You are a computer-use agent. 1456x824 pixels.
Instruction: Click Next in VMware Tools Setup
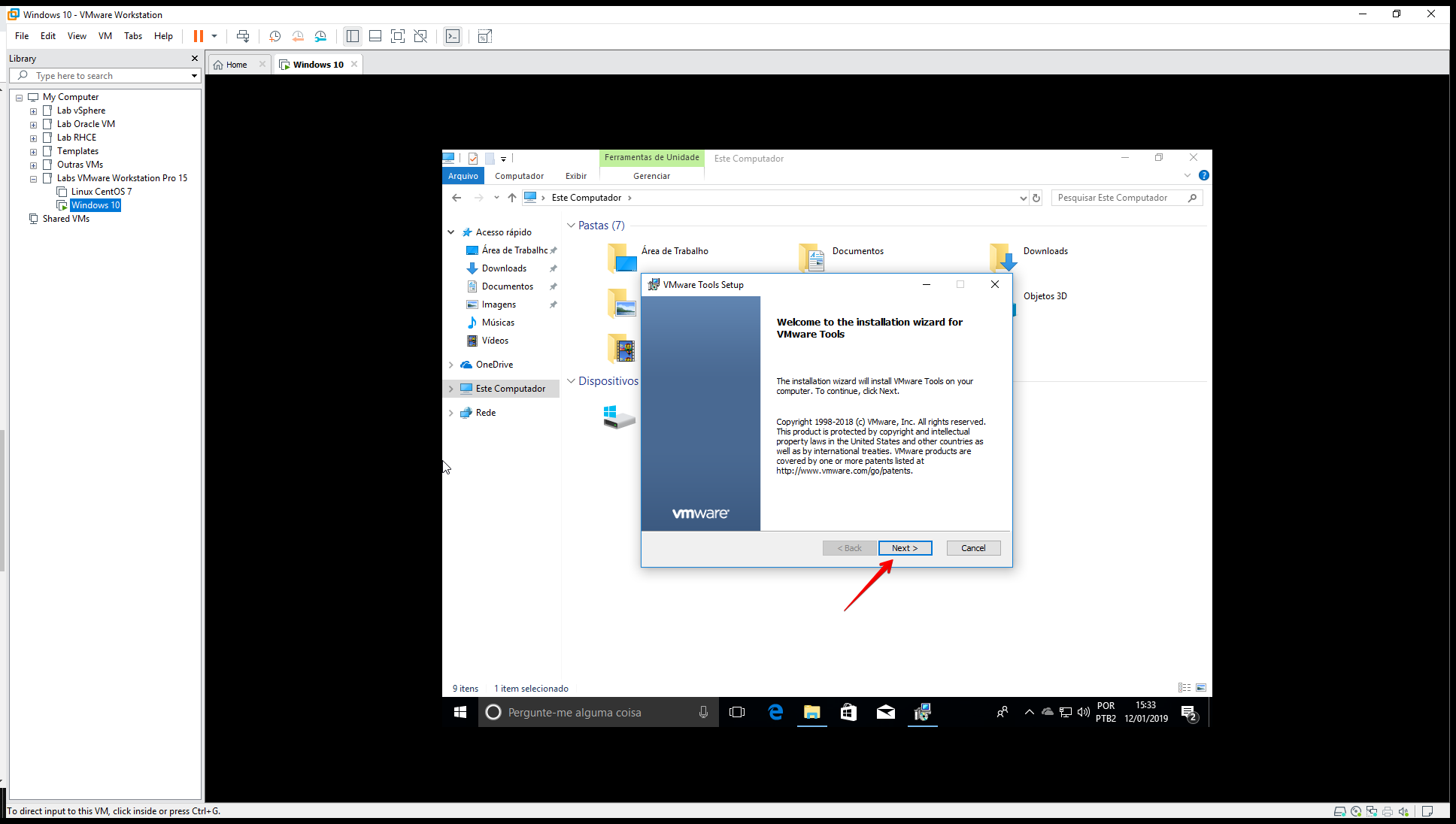tap(905, 548)
